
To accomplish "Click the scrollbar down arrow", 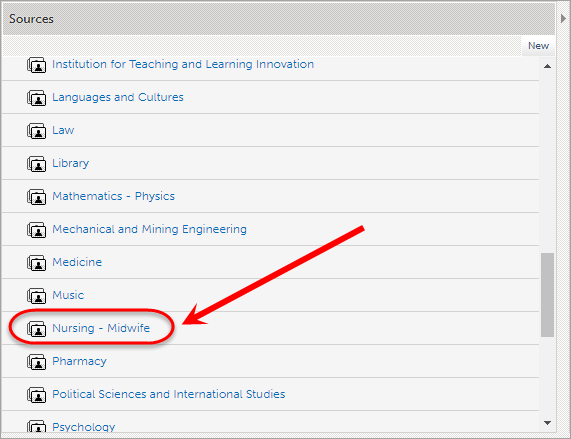I will point(547,423).
